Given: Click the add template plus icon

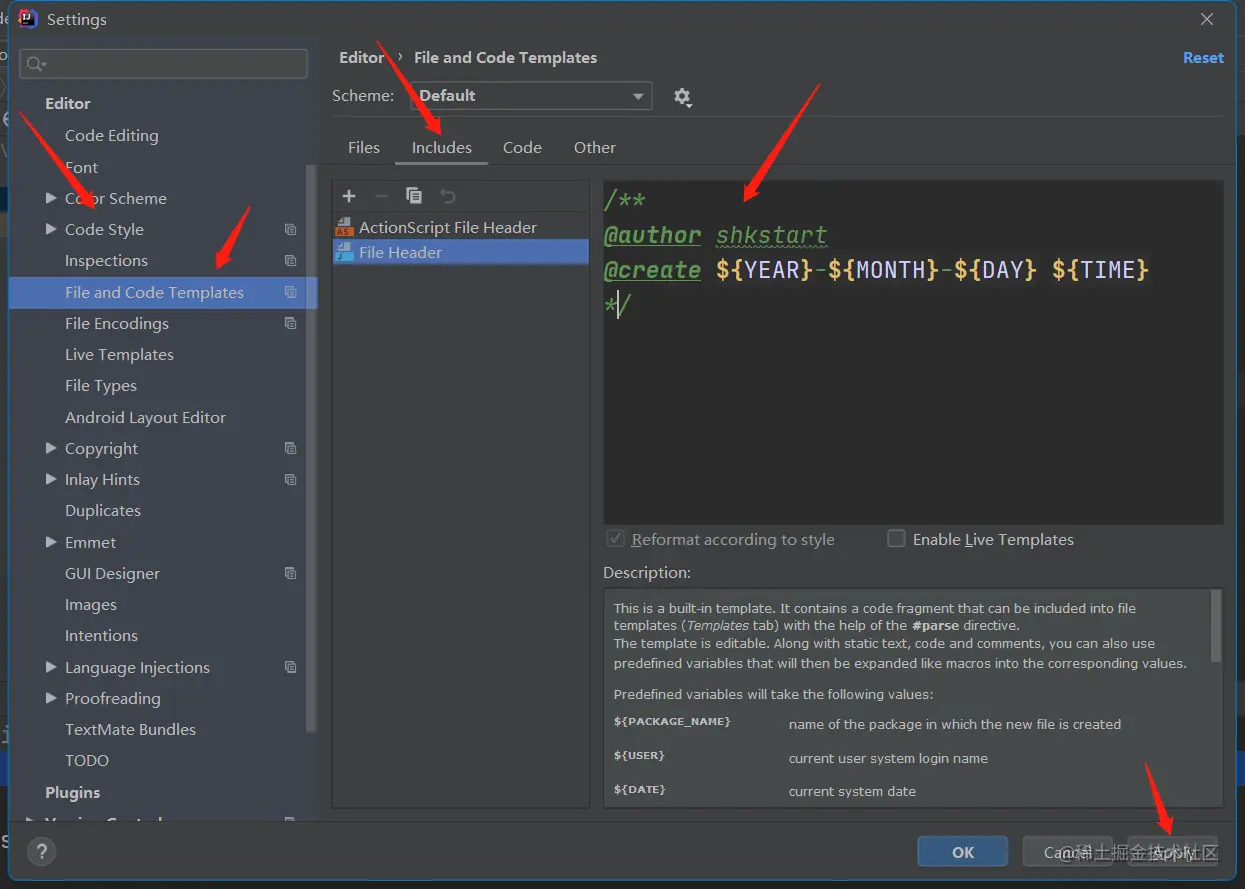Looking at the screenshot, I should coord(349,196).
